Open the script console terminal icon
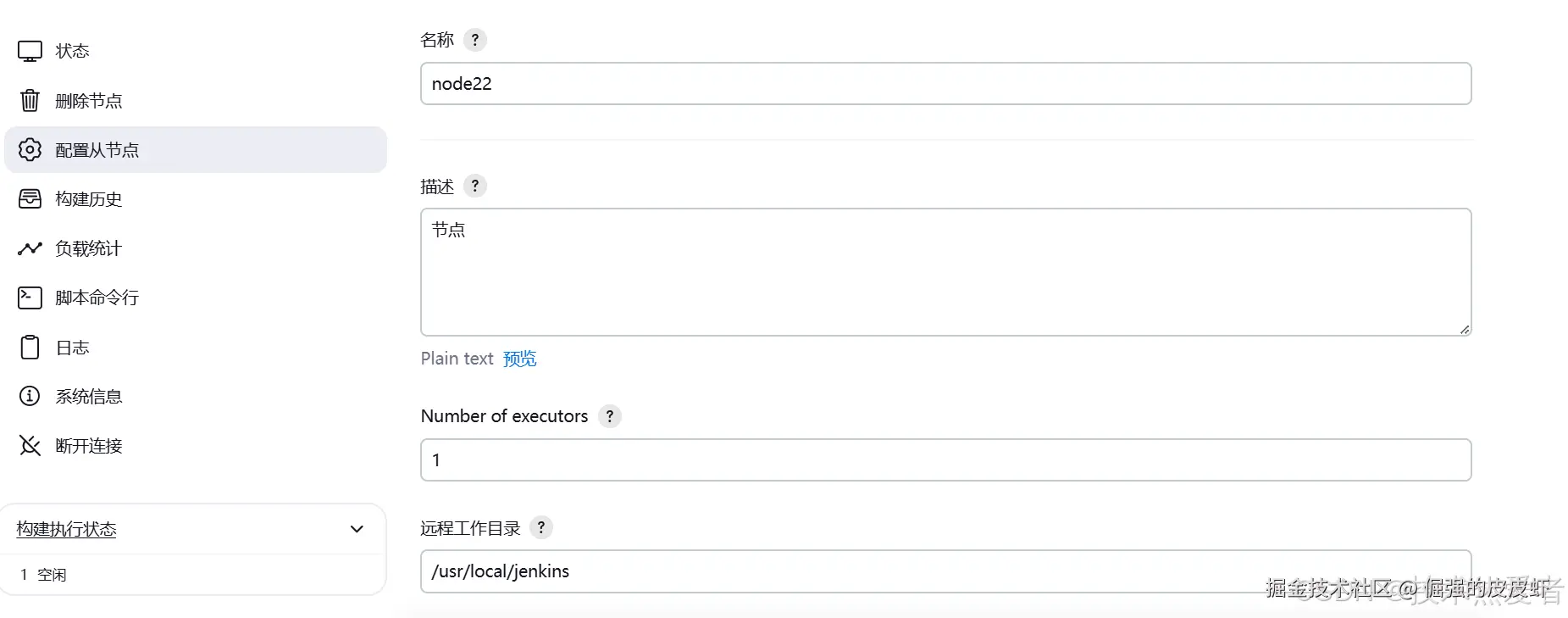 [30, 298]
